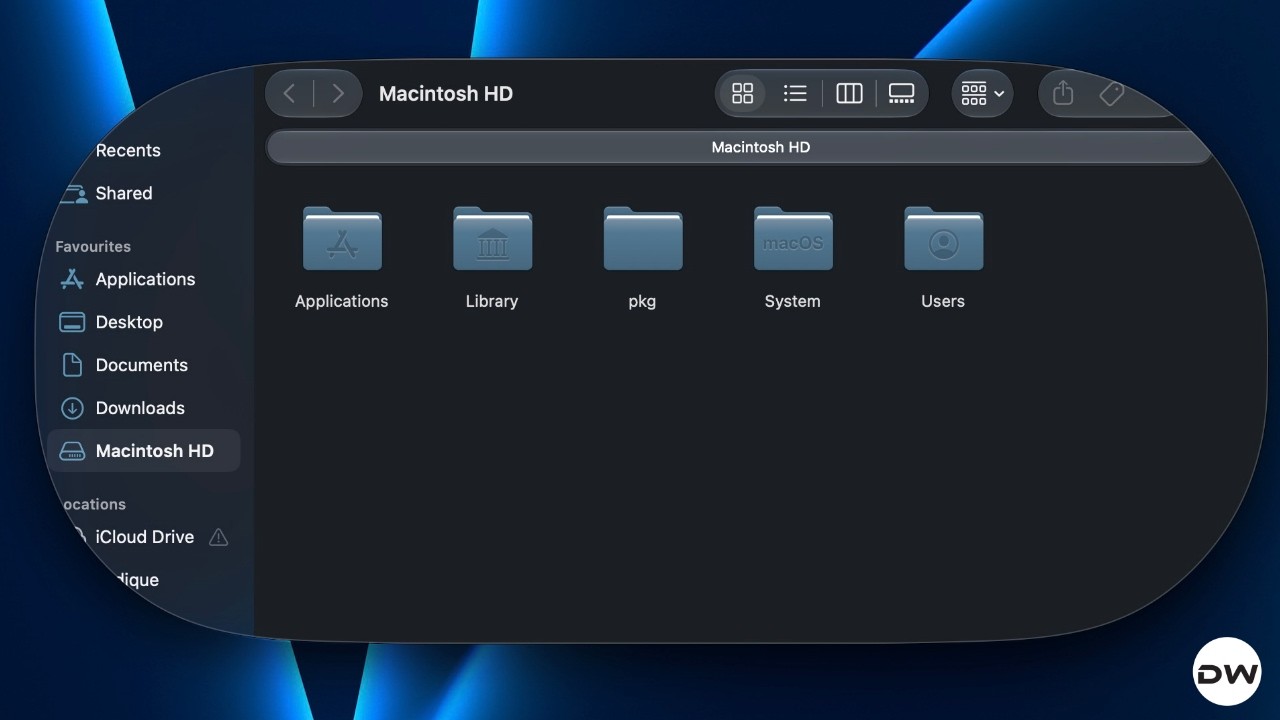
Task: Switch to icon grid view
Action: point(743,94)
